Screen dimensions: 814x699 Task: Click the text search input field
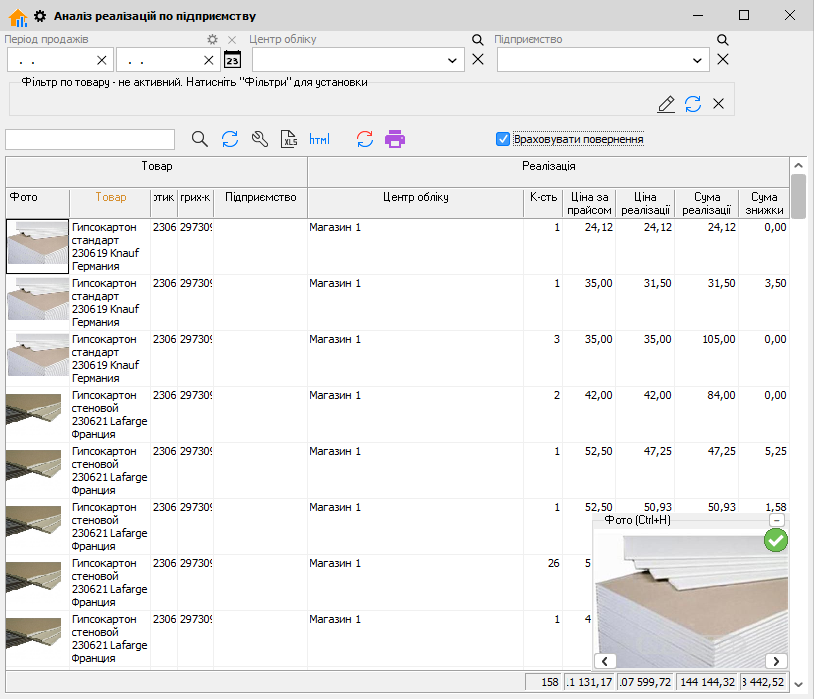coord(90,139)
